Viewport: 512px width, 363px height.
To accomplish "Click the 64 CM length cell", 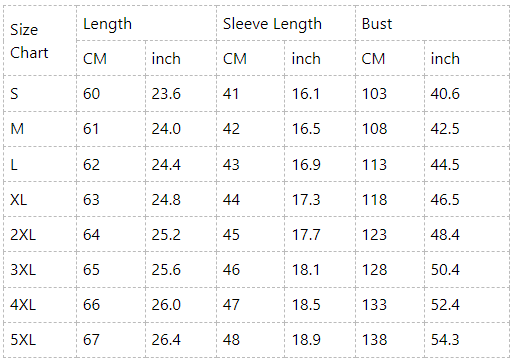I will click(111, 234).
